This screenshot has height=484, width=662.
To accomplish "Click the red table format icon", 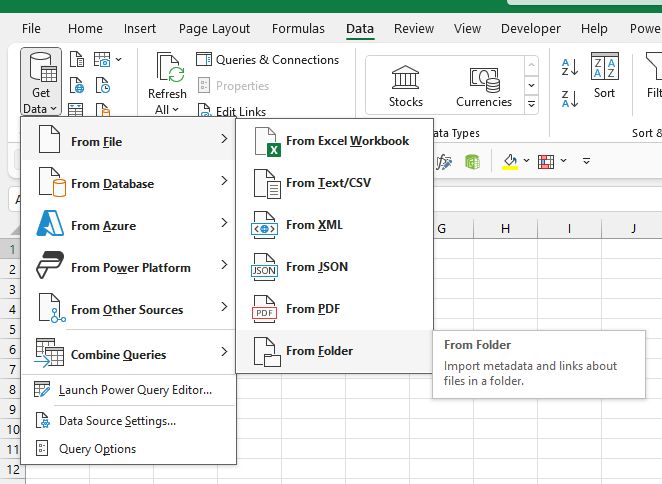I will click(546, 161).
